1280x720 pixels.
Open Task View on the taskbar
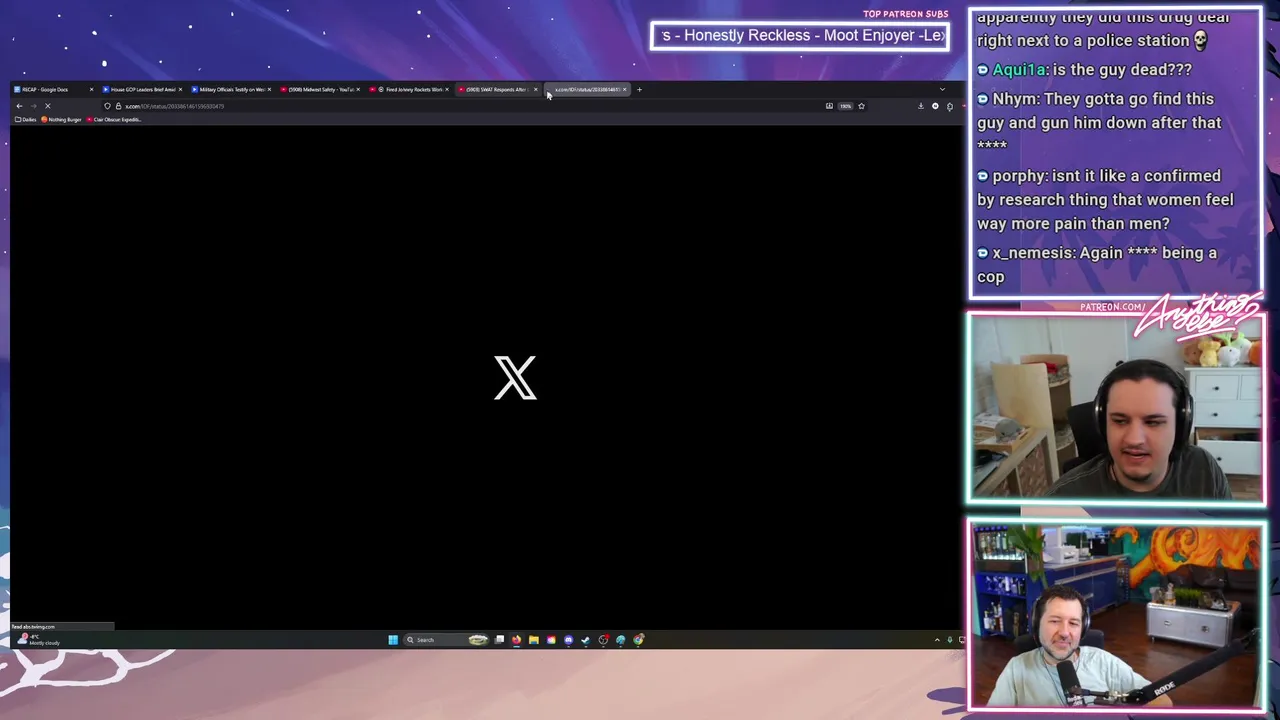[x=499, y=640]
